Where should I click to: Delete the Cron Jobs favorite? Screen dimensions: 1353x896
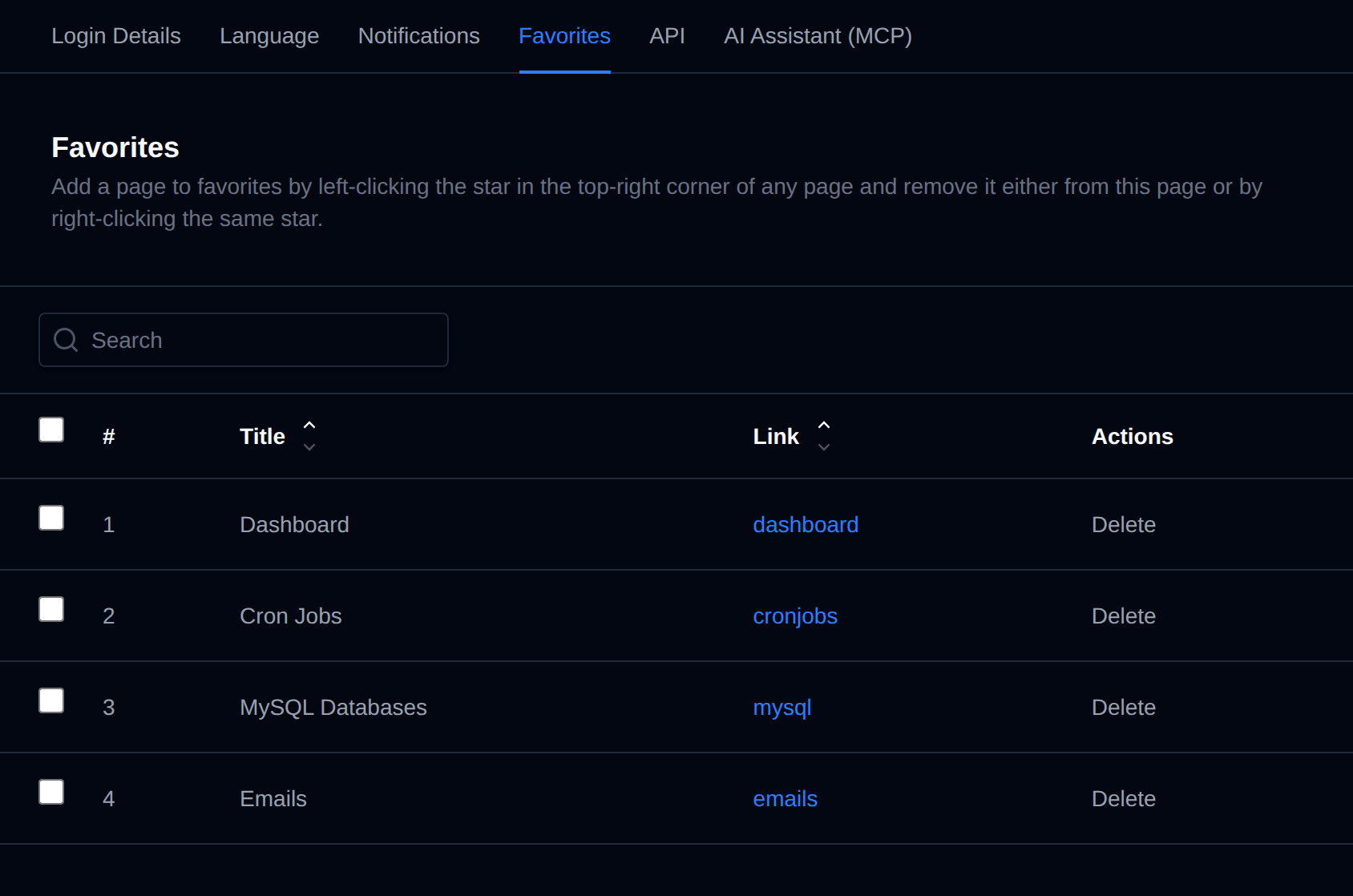pos(1124,616)
